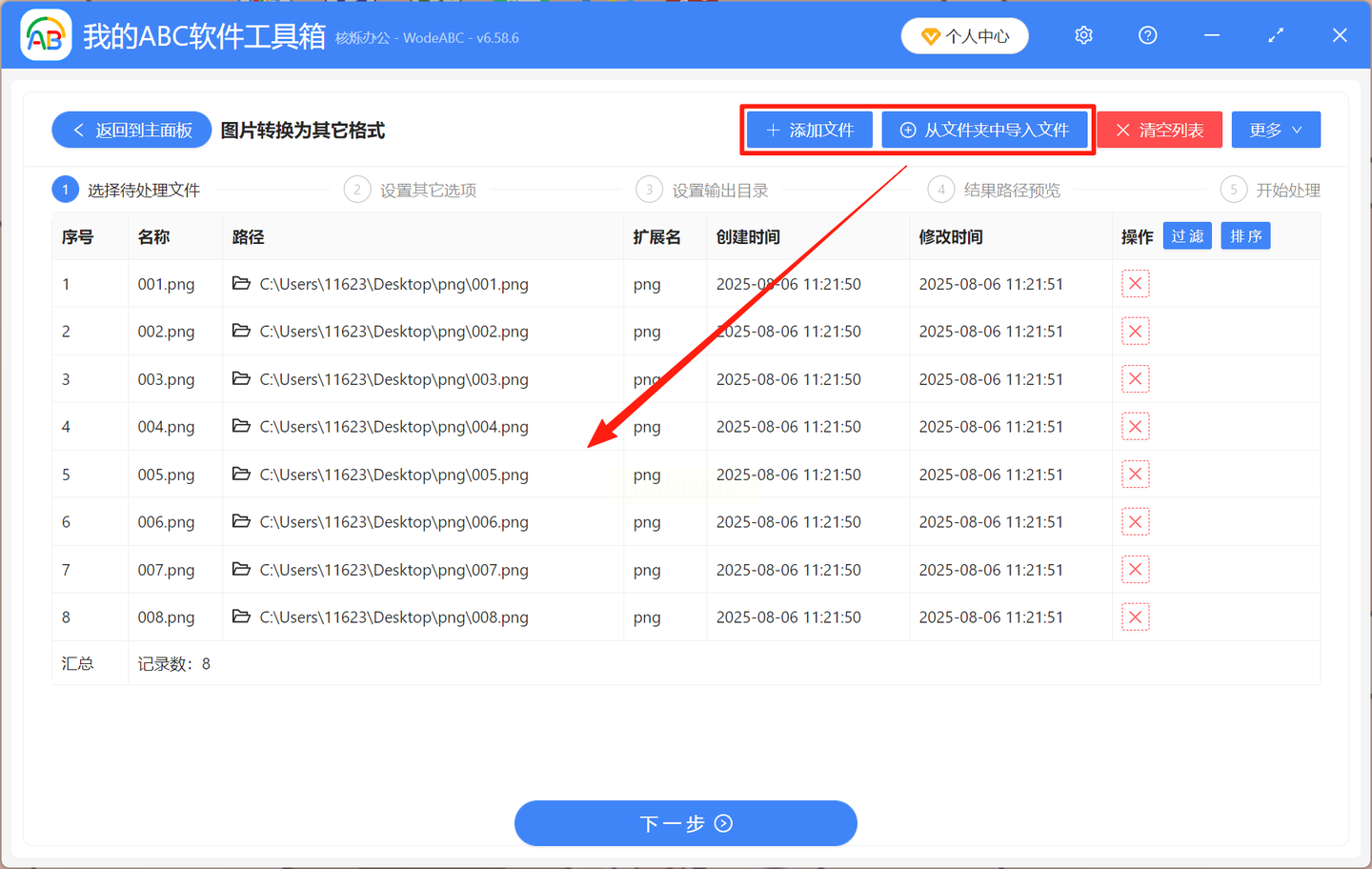Remove 007.png with its red X
Screen dimensions: 1372x869
(1136, 570)
